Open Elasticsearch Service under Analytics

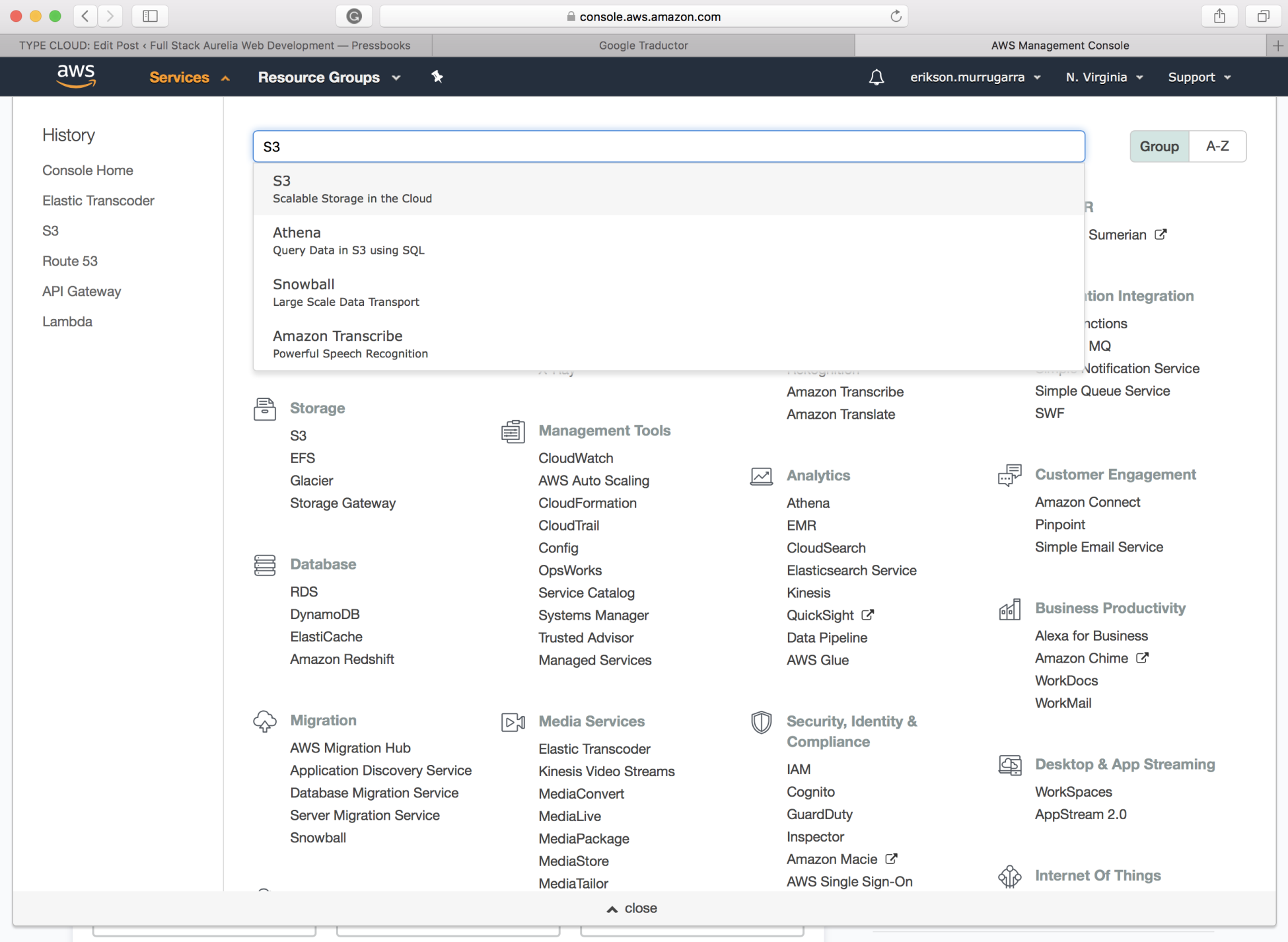coord(851,570)
